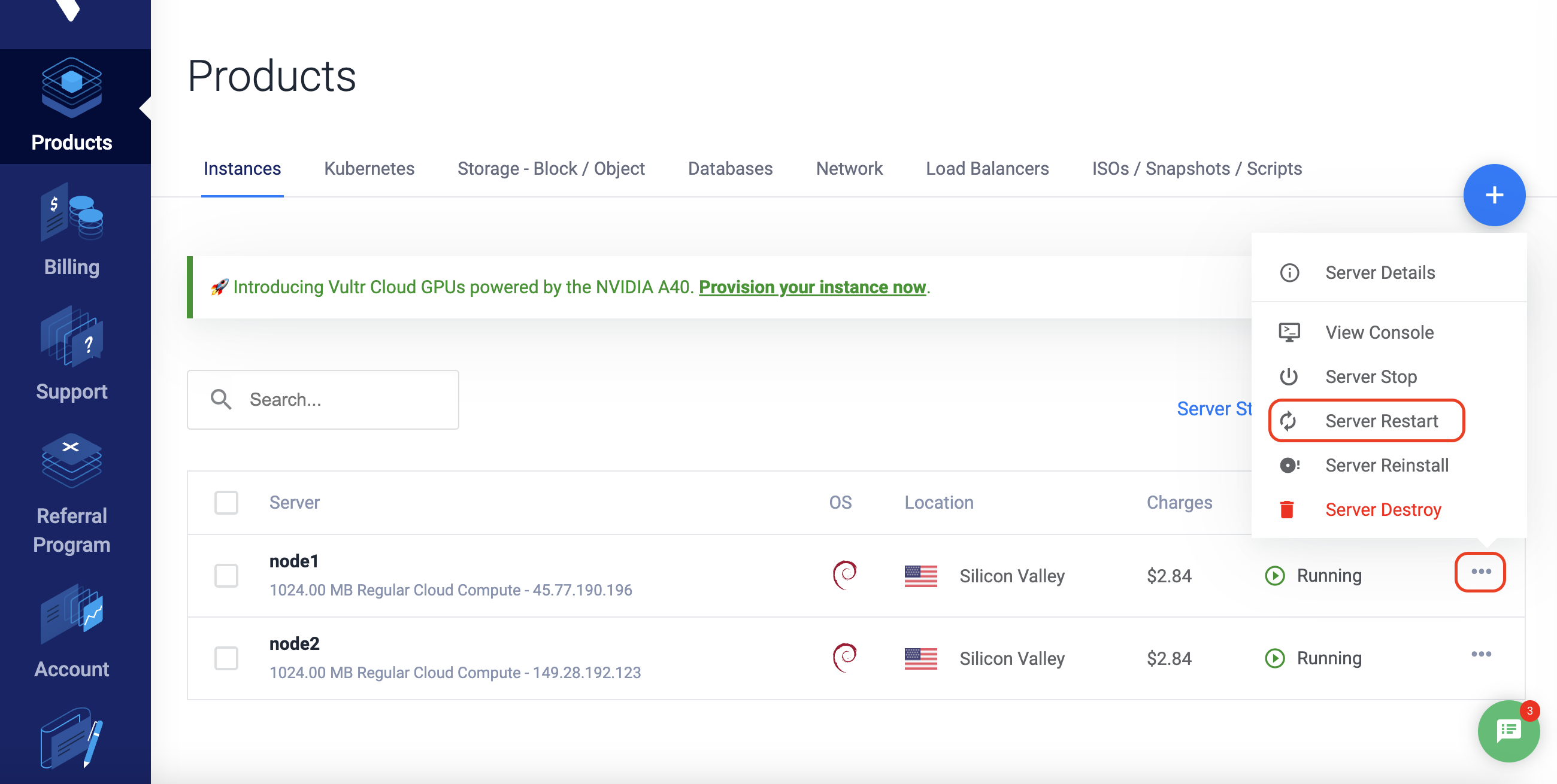Click node2's Debian OS icon
The height and width of the screenshot is (784, 1557).
point(844,658)
